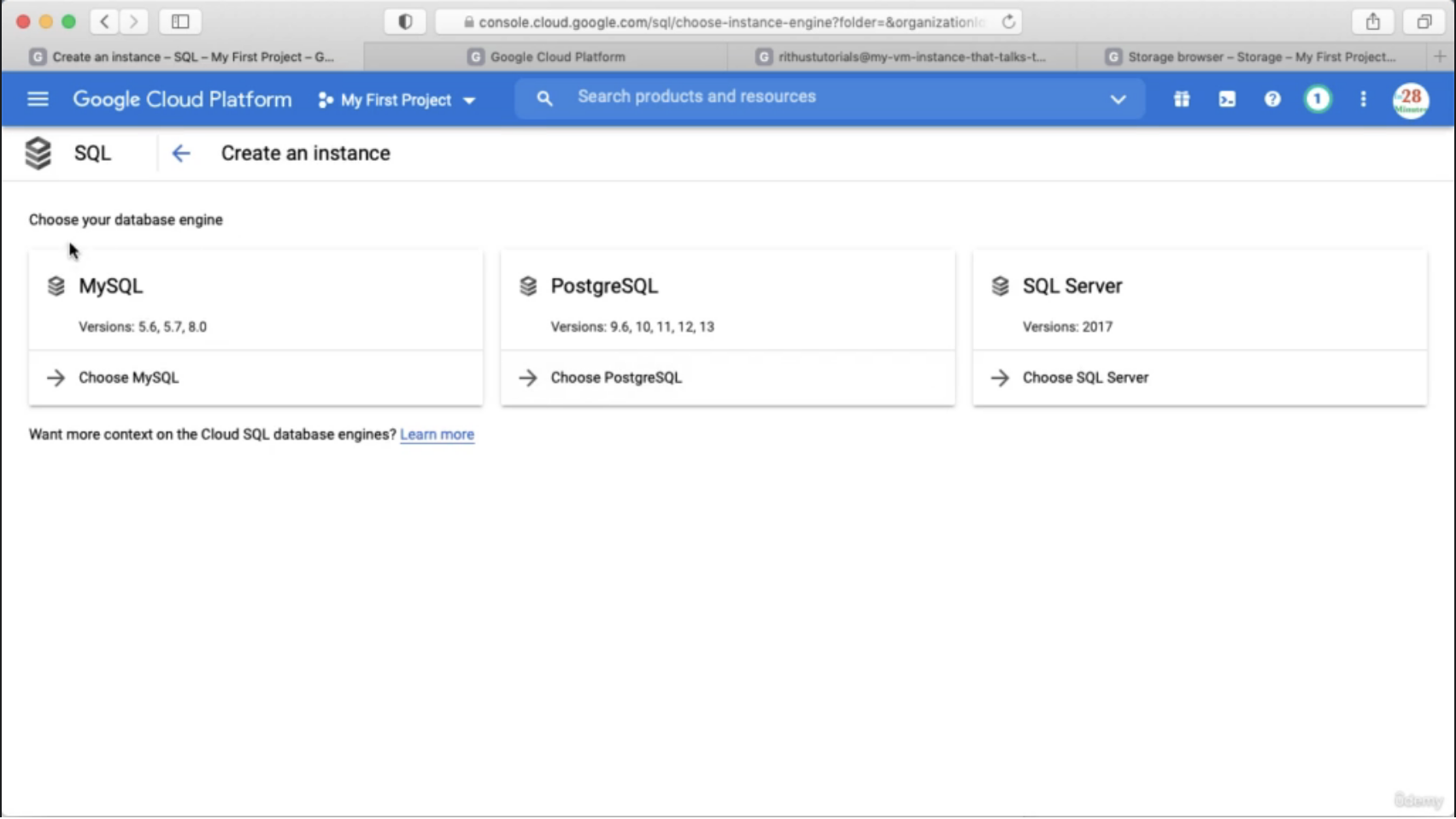Switch to Create an instance tab
The height and width of the screenshot is (819, 1456).
click(182, 56)
